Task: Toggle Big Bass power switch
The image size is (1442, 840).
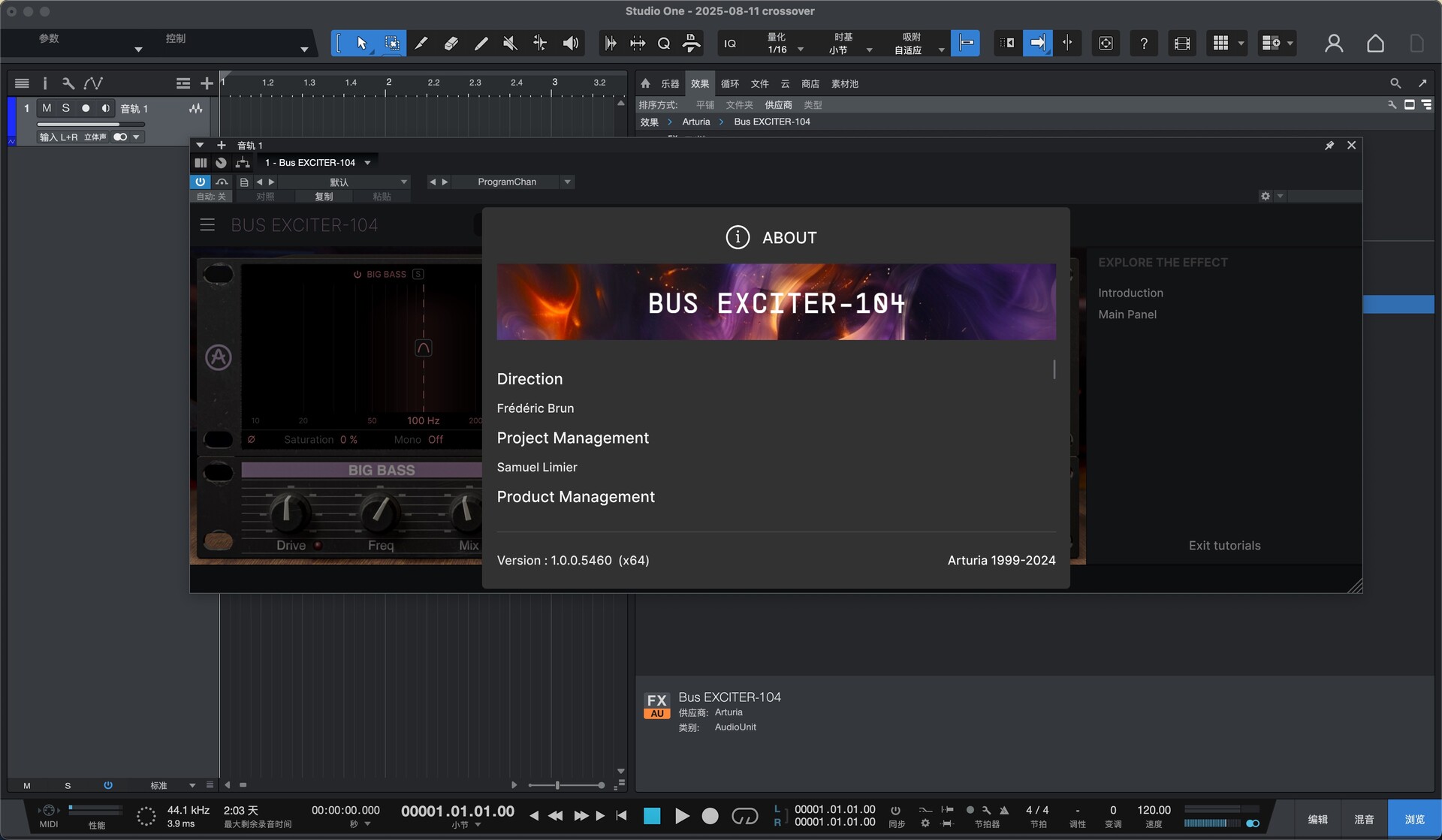Action: tap(357, 275)
